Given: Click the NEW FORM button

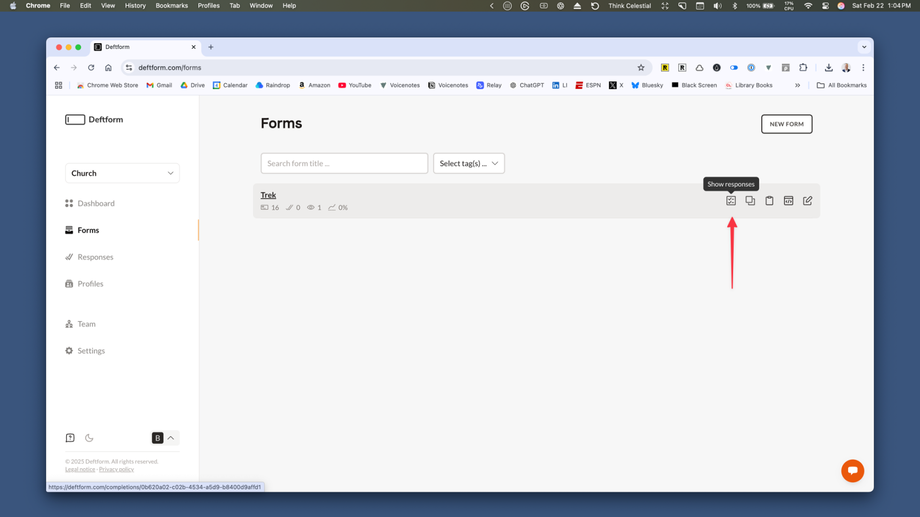Looking at the screenshot, I should point(787,124).
